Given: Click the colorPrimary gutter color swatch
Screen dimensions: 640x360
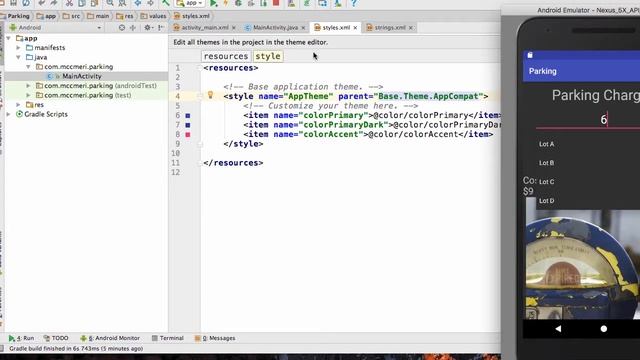Looking at the screenshot, I should (x=188, y=116).
